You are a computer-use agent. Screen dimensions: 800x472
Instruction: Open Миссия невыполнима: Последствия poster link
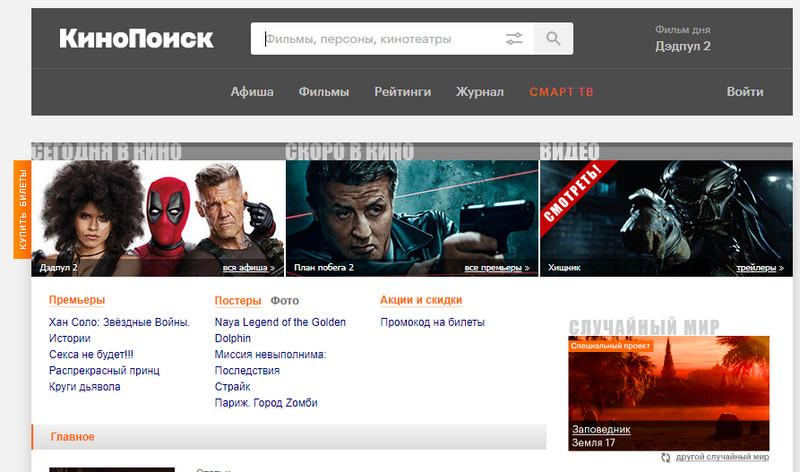[270, 362]
